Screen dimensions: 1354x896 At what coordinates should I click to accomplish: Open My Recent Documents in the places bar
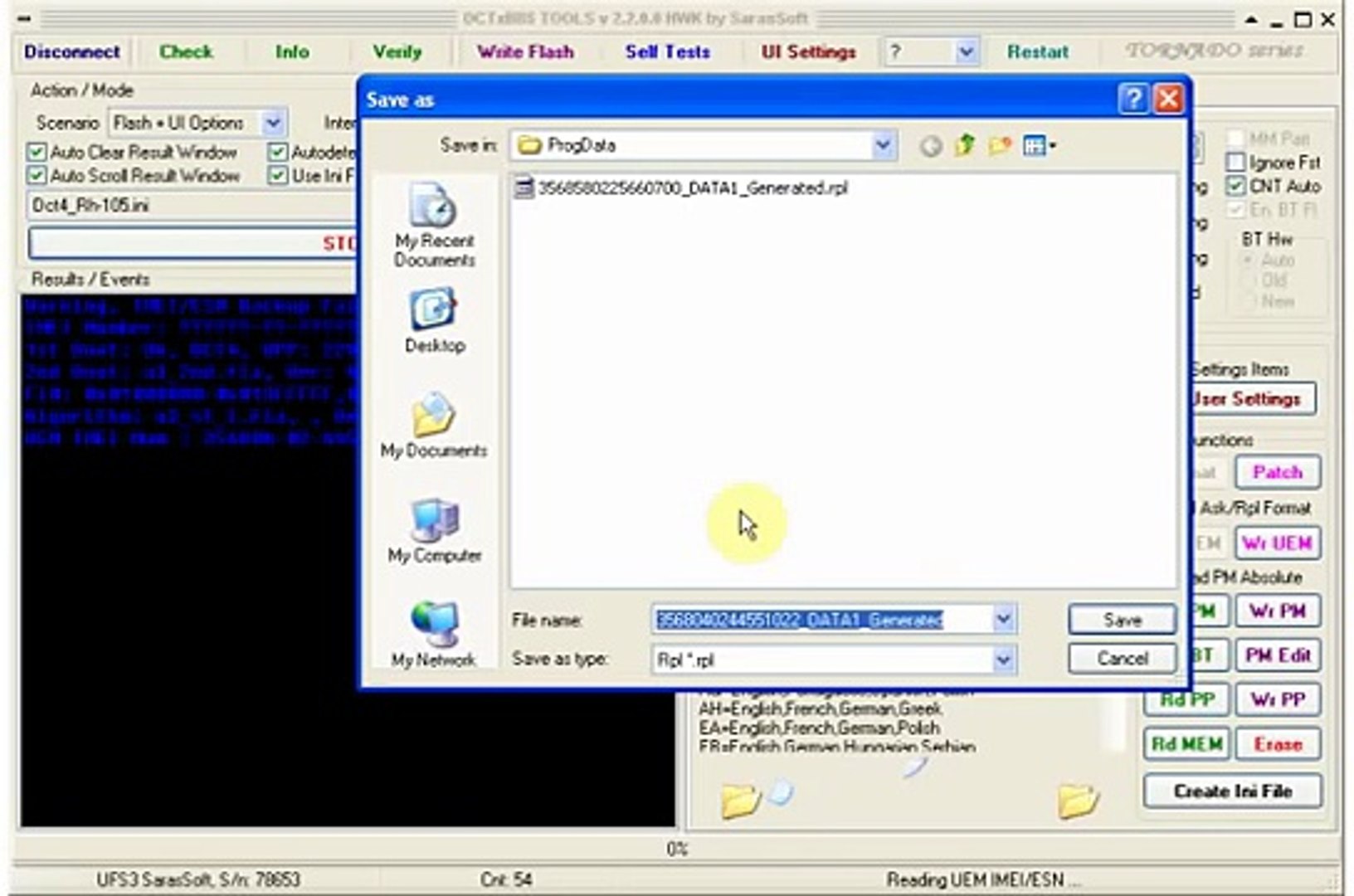[x=434, y=225]
